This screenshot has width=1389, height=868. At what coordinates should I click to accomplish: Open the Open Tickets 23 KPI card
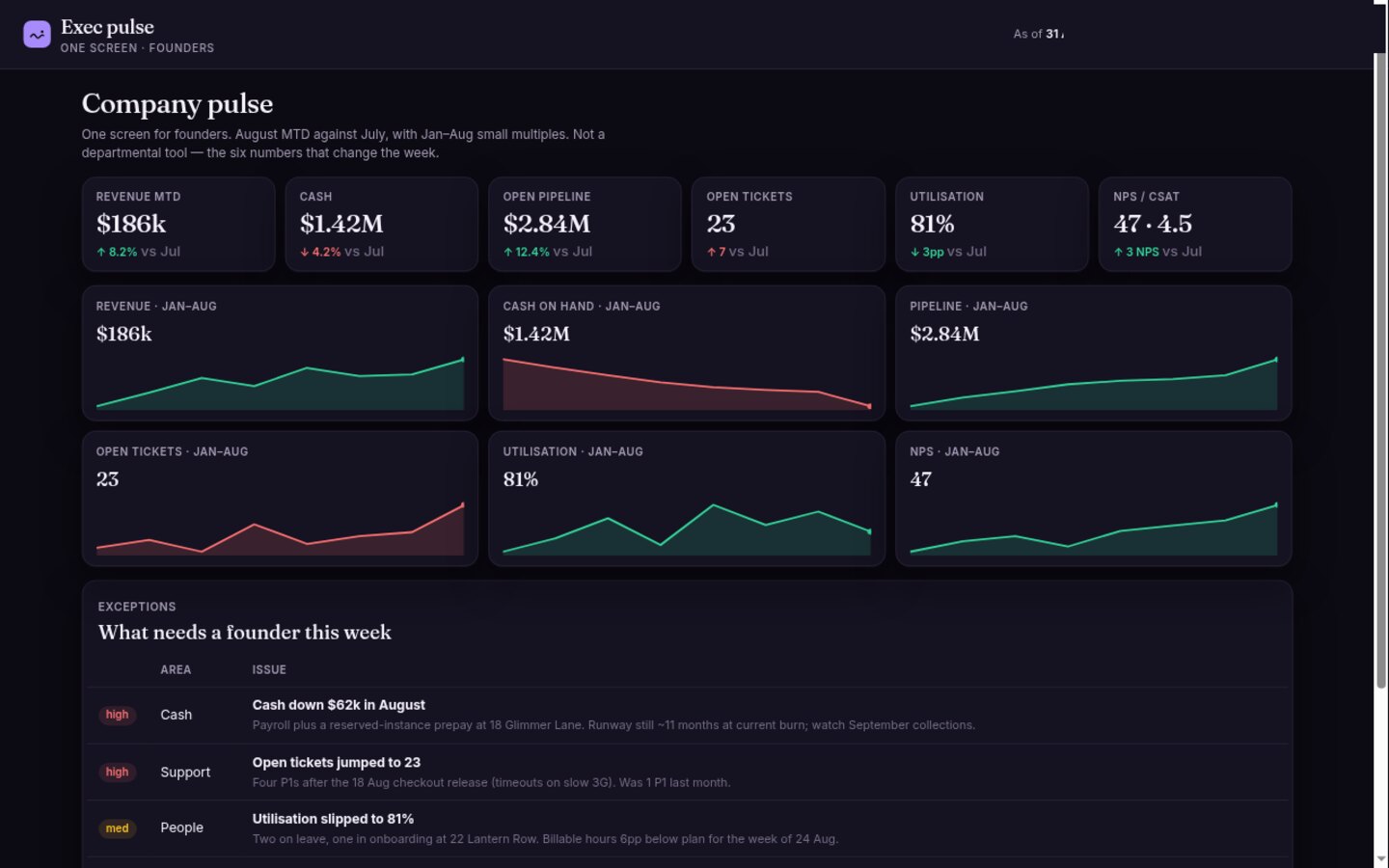(x=788, y=224)
